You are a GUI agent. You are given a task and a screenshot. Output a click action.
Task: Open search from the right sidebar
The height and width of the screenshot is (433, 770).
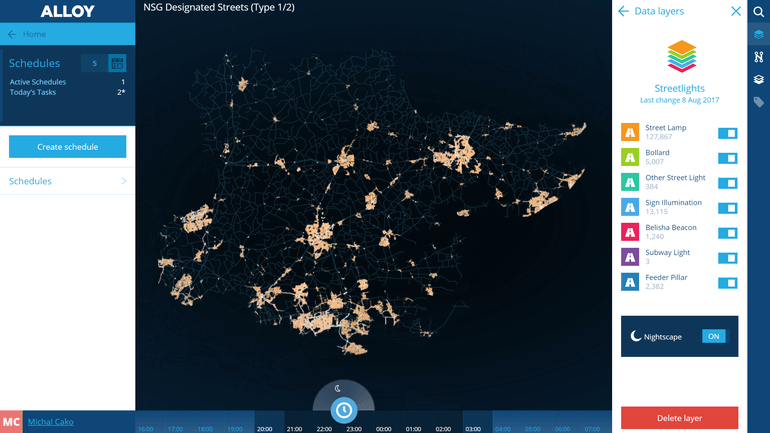pyautogui.click(x=759, y=12)
